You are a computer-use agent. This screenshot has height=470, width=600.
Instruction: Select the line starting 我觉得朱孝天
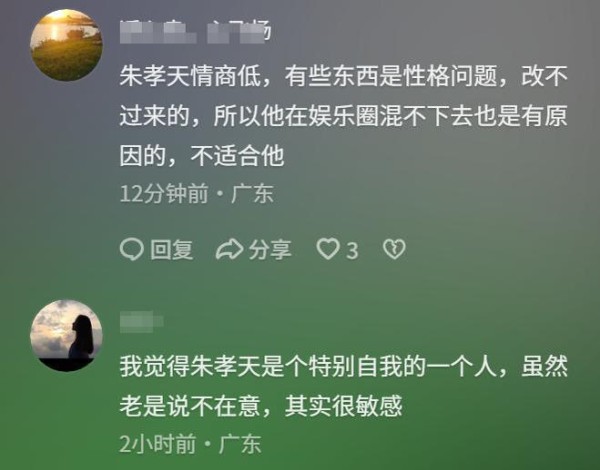(343, 366)
